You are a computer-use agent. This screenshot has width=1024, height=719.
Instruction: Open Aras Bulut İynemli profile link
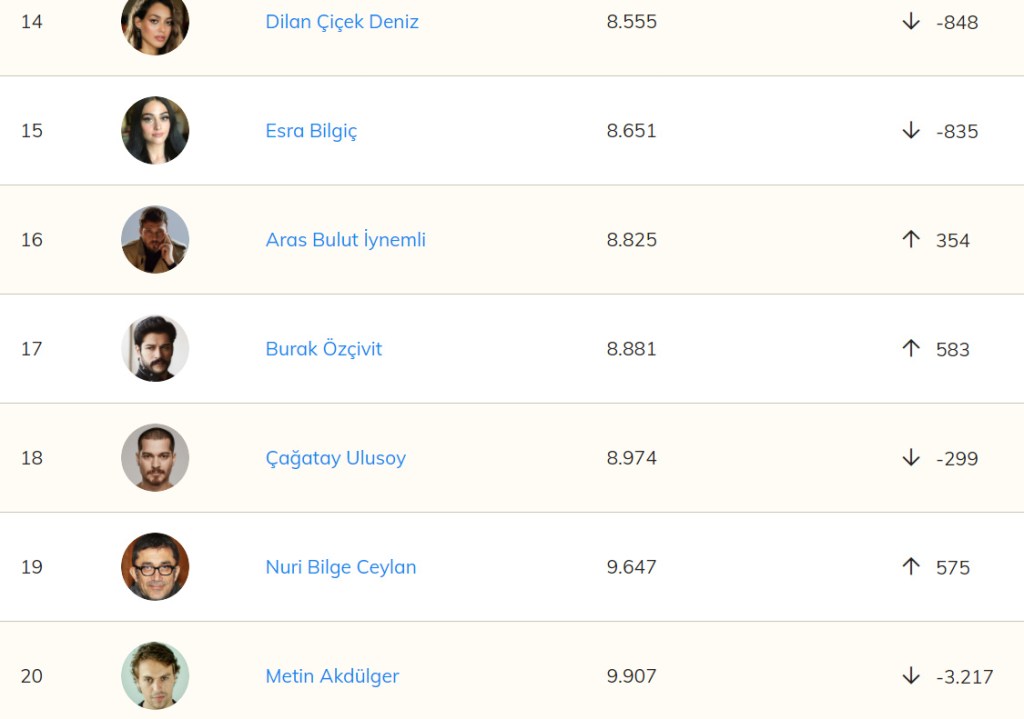345,240
